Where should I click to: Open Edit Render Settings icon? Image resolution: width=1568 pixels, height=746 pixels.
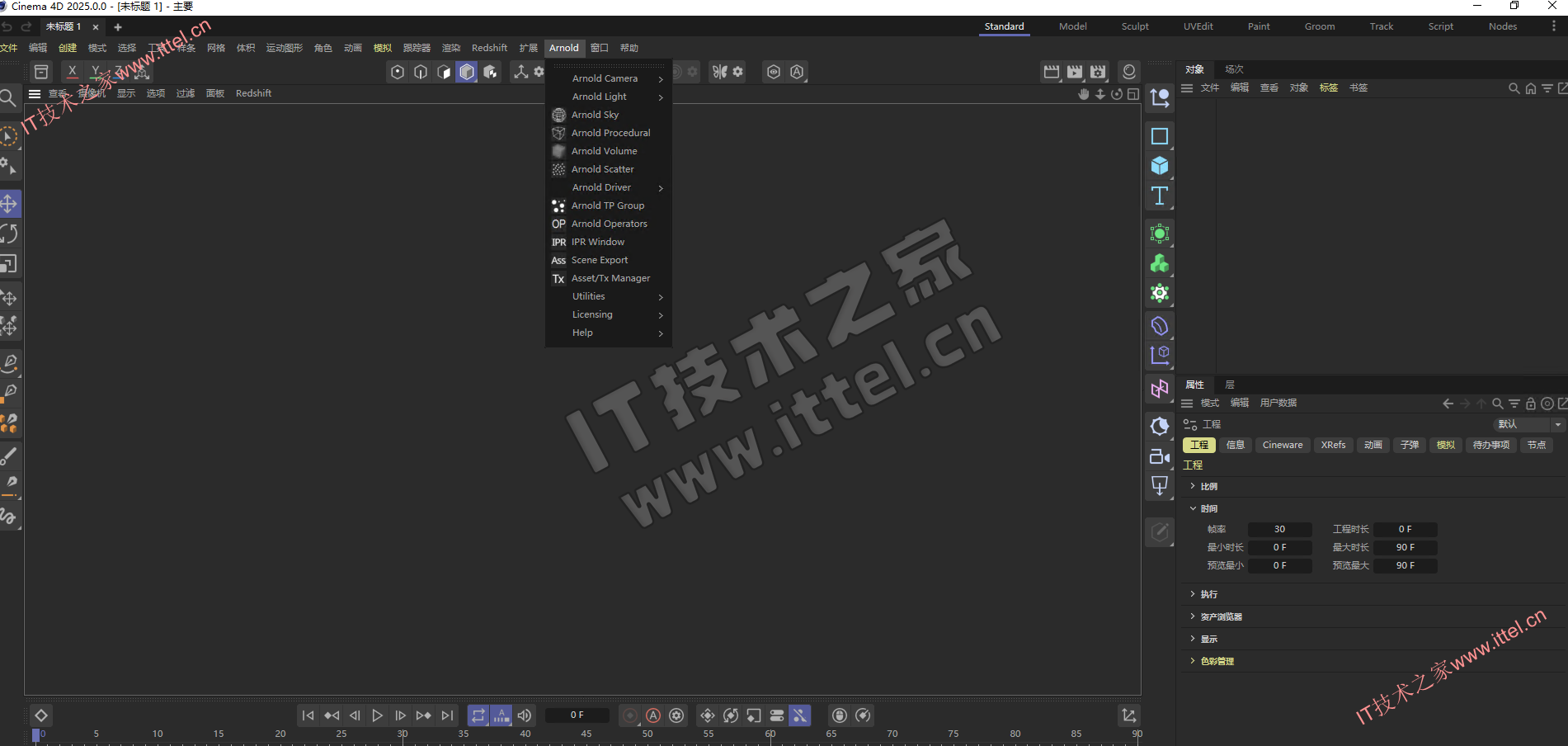point(1098,72)
